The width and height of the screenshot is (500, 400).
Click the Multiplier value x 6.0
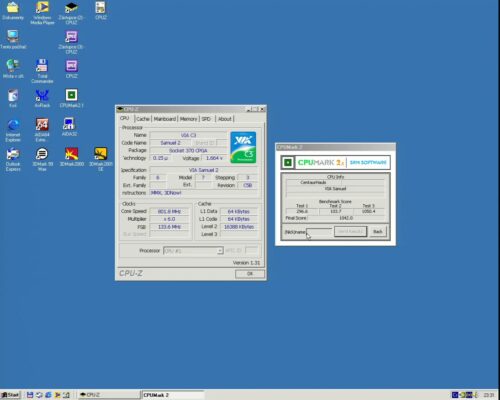click(x=169, y=219)
